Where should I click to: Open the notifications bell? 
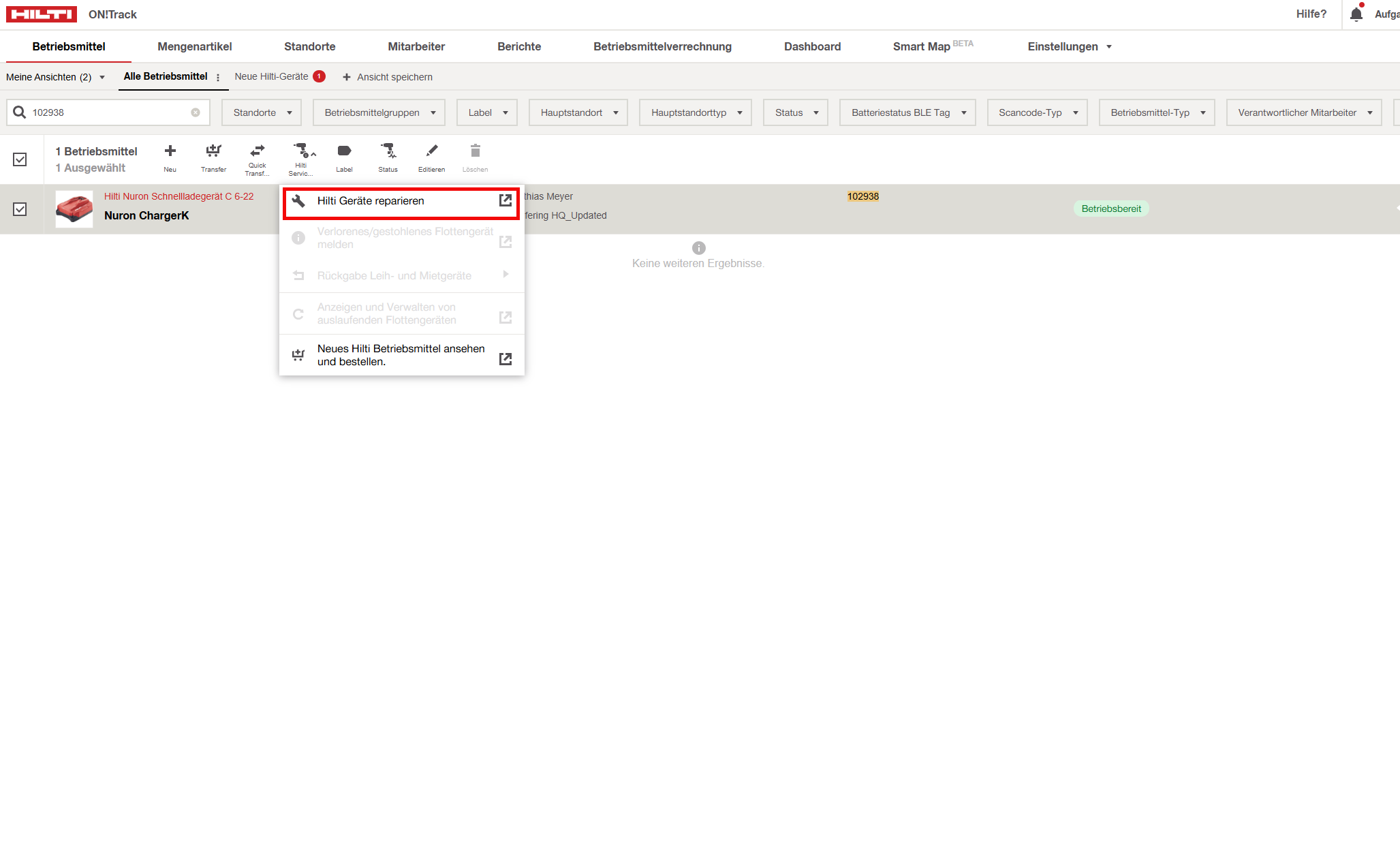pos(1356,14)
